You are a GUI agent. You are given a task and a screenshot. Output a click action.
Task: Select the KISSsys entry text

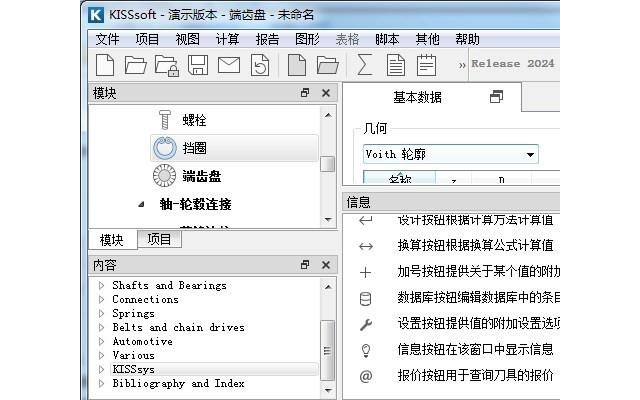pos(133,369)
